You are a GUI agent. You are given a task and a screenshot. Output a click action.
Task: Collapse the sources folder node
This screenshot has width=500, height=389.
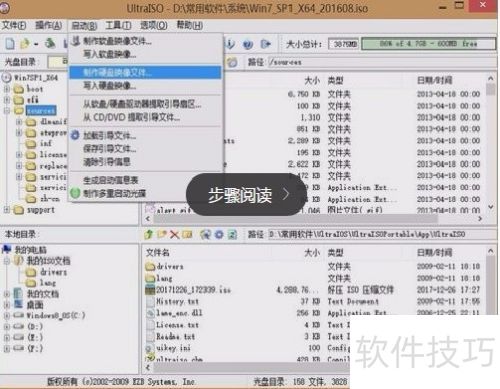(7, 110)
